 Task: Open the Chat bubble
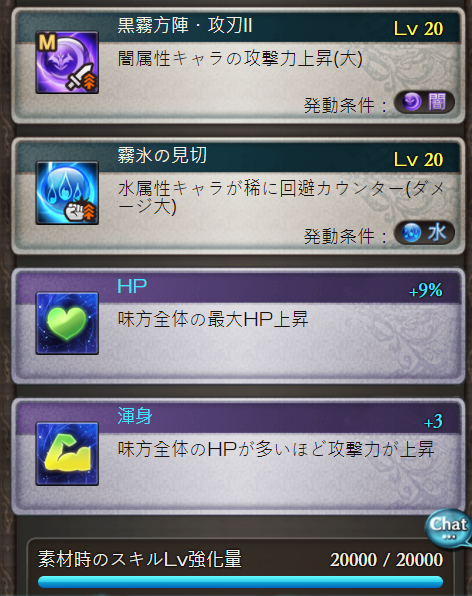click(448, 528)
